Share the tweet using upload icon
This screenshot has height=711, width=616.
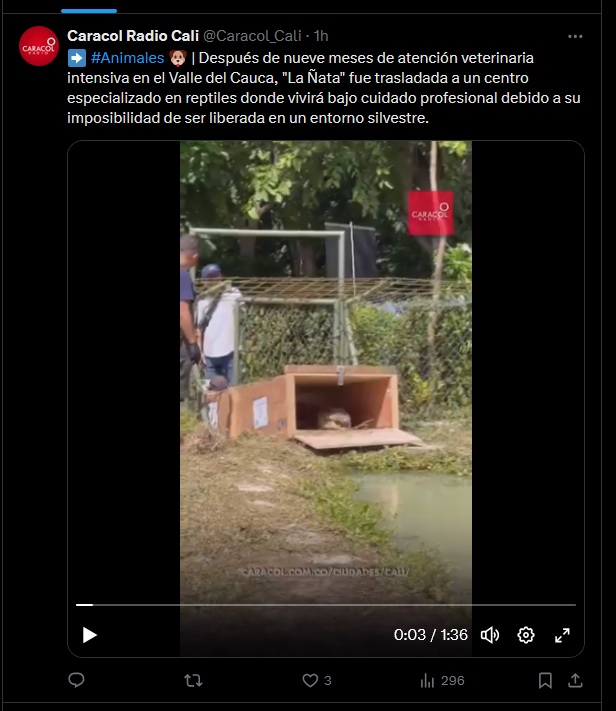(x=575, y=680)
